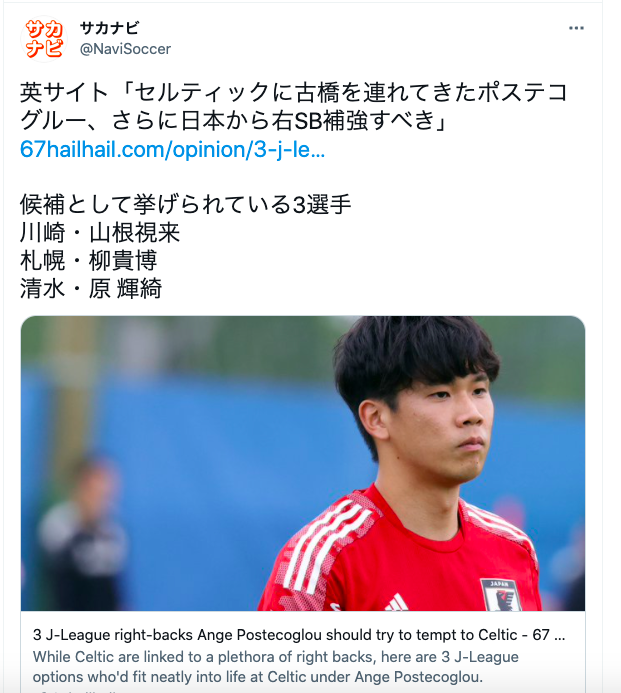The width and height of the screenshot is (621, 693).
Task: Open the player photo card thumbnail
Action: tap(303, 463)
